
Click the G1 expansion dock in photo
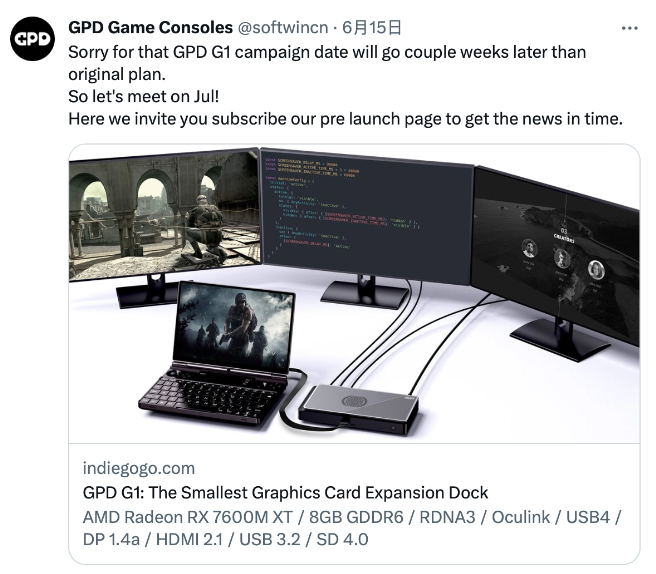coord(358,410)
